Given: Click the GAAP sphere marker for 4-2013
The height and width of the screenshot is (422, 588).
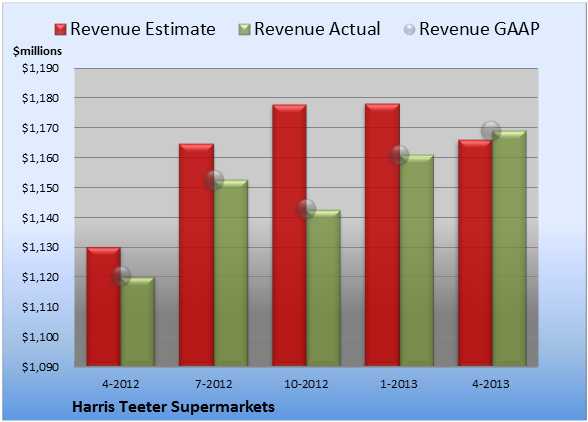Looking at the screenshot, I should (491, 131).
